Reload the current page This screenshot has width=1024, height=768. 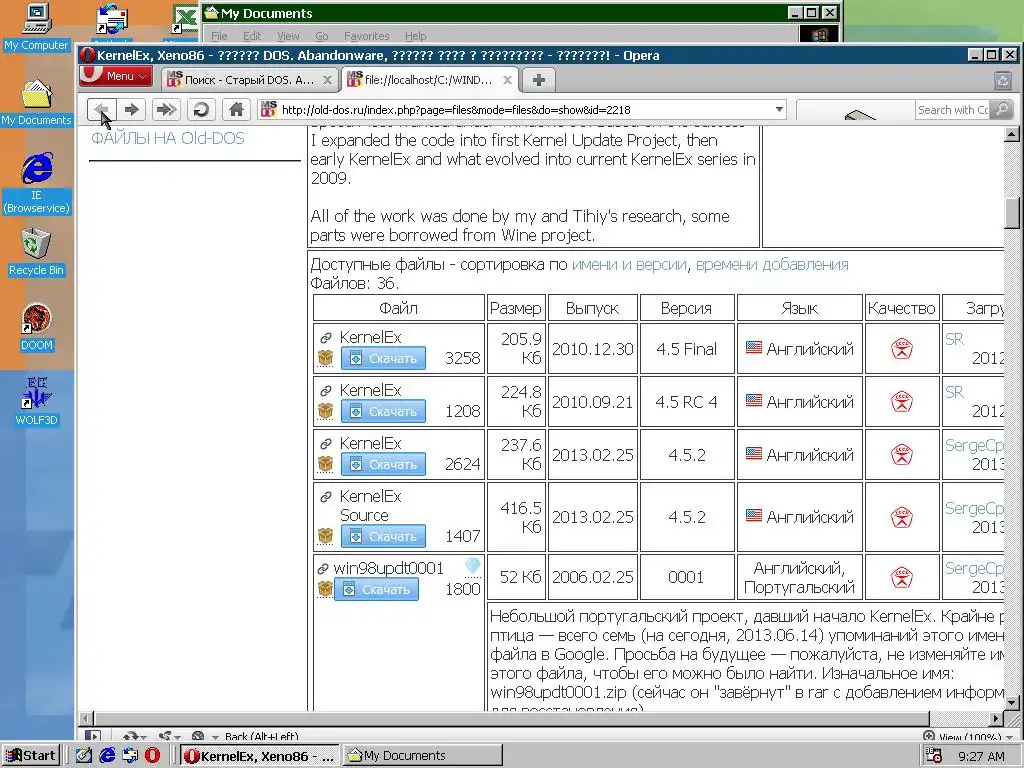point(201,110)
